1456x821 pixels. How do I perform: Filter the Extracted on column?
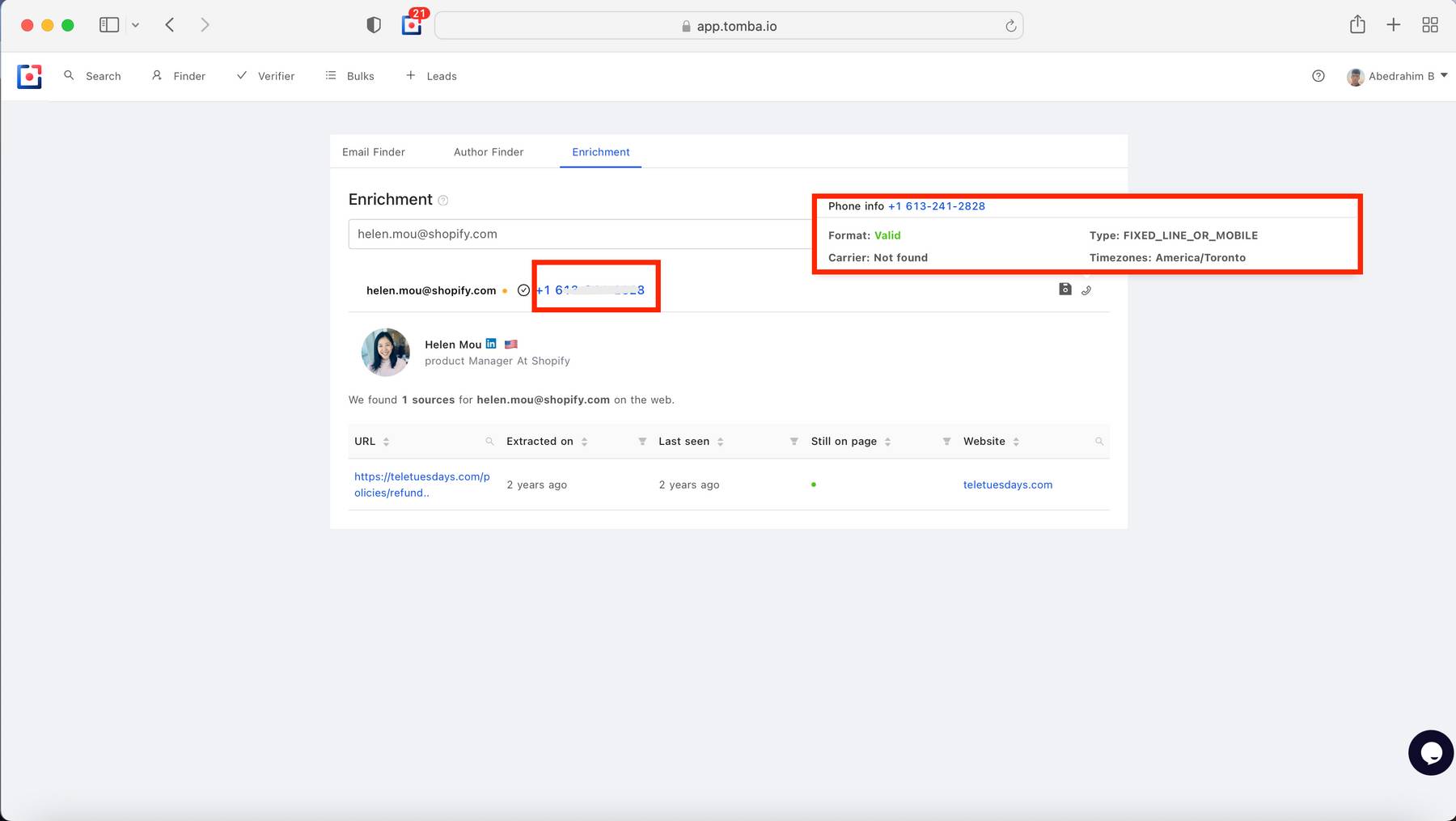click(642, 442)
